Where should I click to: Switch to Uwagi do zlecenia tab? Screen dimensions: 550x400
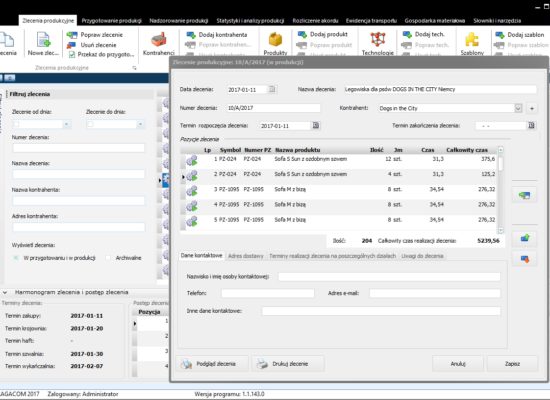[422, 256]
